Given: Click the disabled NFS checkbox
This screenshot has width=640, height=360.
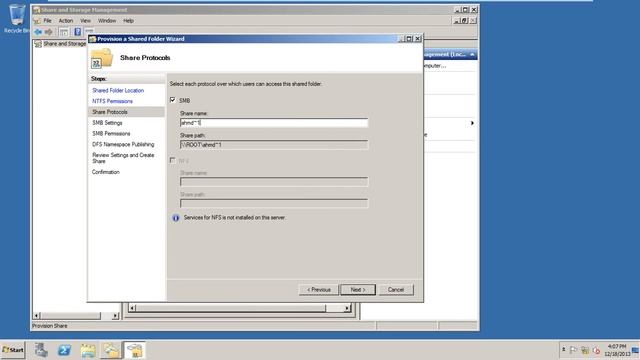Looking at the screenshot, I should tap(173, 160).
